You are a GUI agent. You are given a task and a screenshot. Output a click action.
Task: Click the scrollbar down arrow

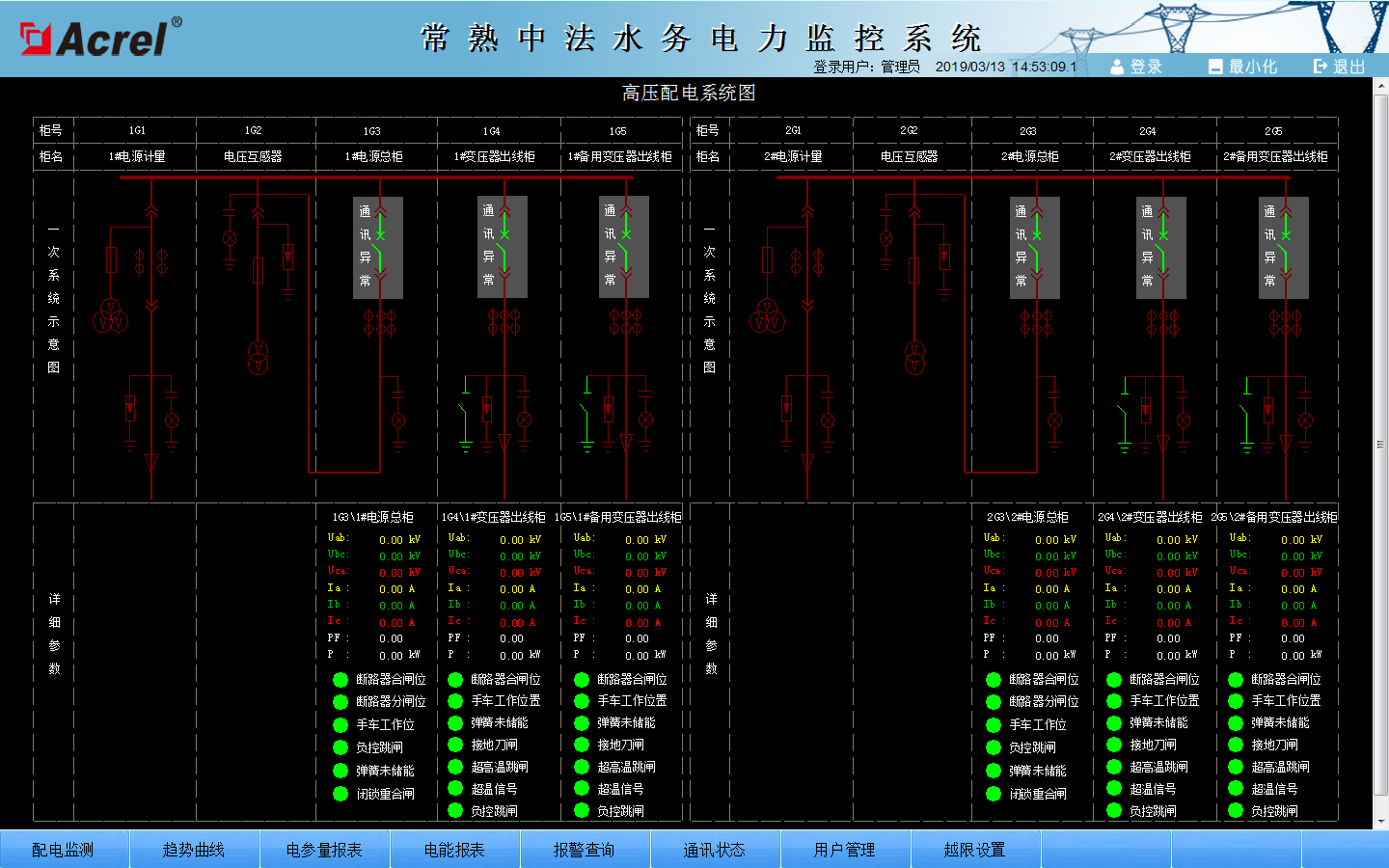coord(1381,822)
